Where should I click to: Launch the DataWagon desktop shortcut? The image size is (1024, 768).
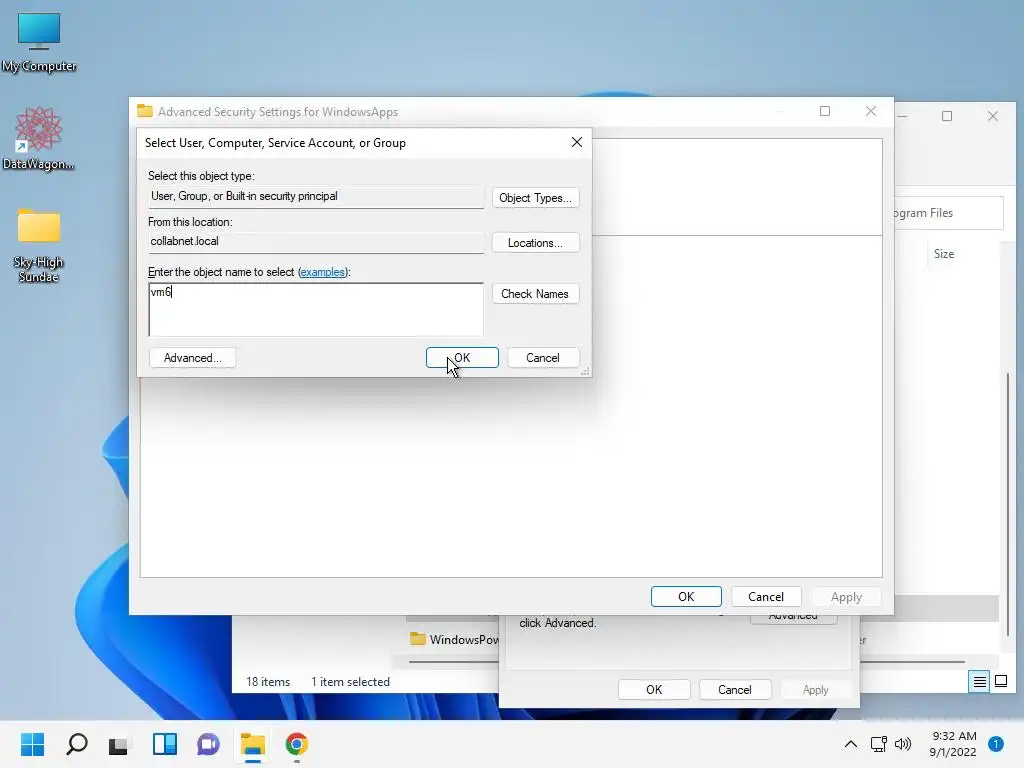39,138
